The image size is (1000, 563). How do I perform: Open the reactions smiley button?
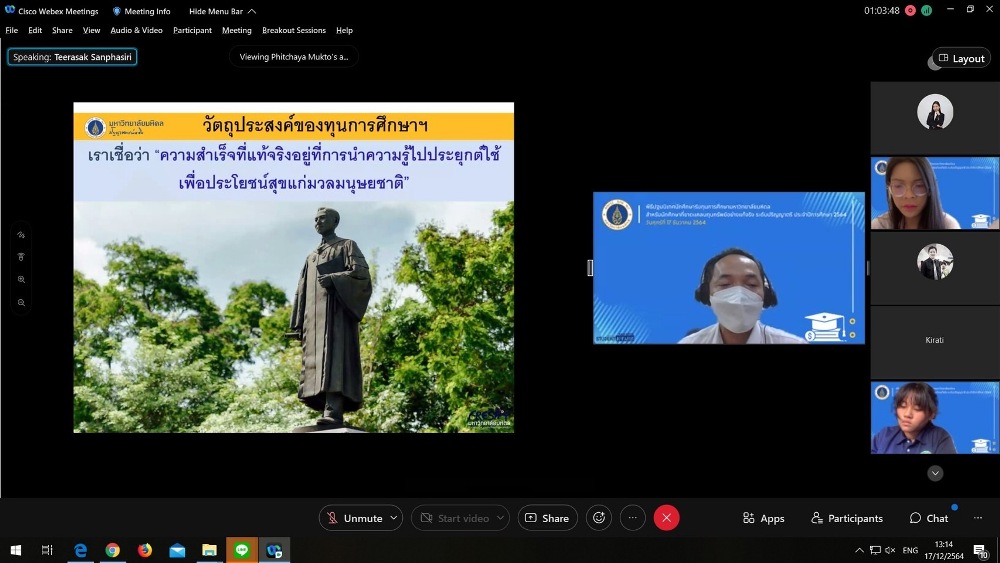pyautogui.click(x=599, y=518)
